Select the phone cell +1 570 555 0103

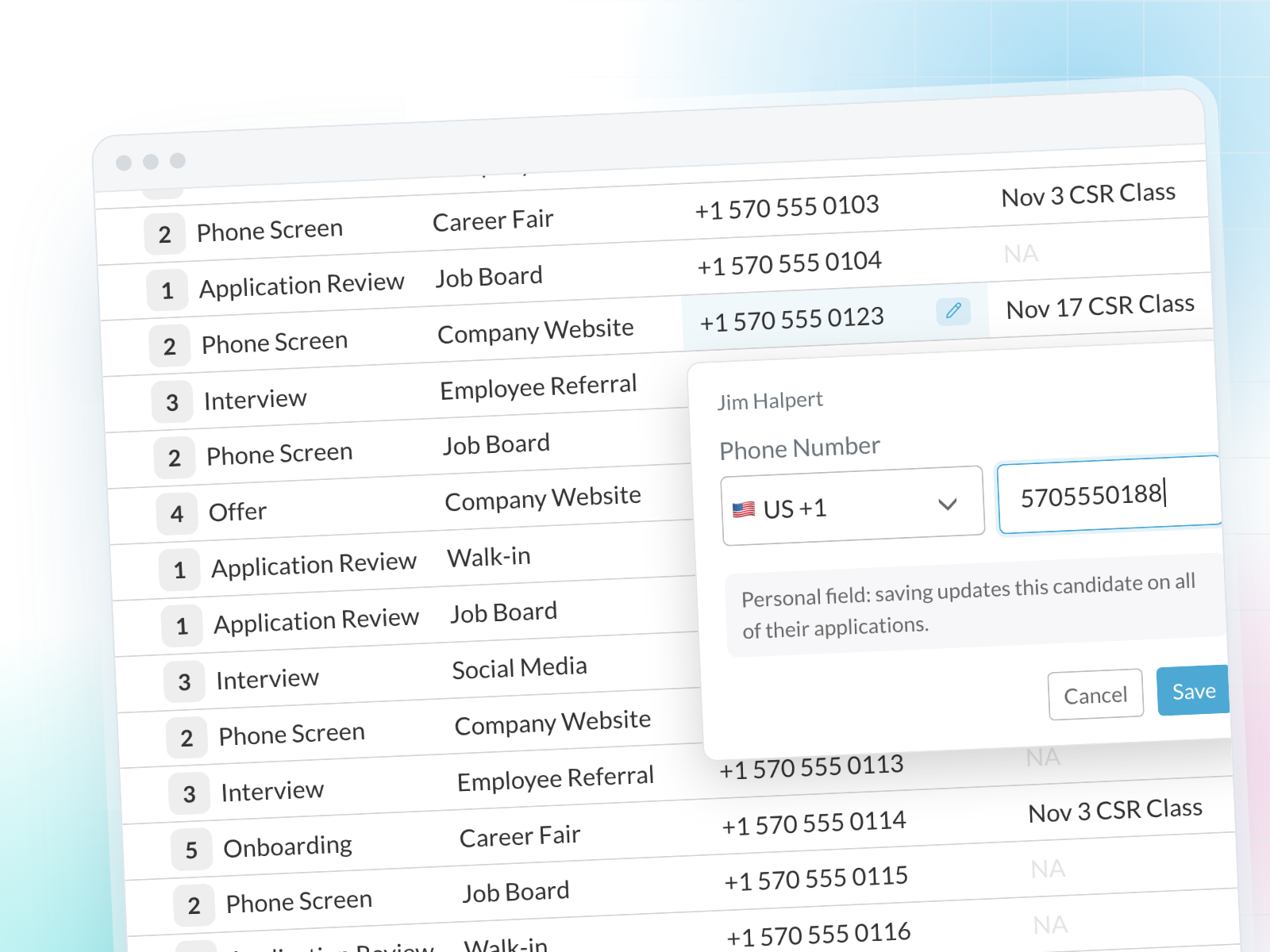click(x=787, y=207)
